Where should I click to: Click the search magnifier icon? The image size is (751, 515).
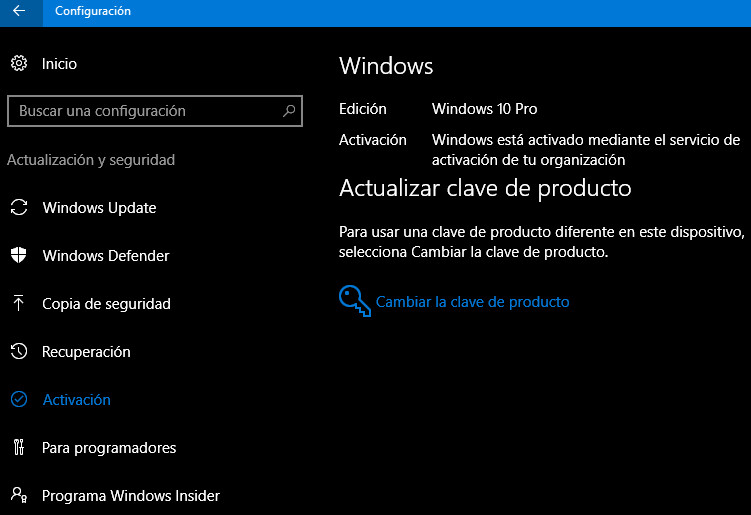(289, 111)
